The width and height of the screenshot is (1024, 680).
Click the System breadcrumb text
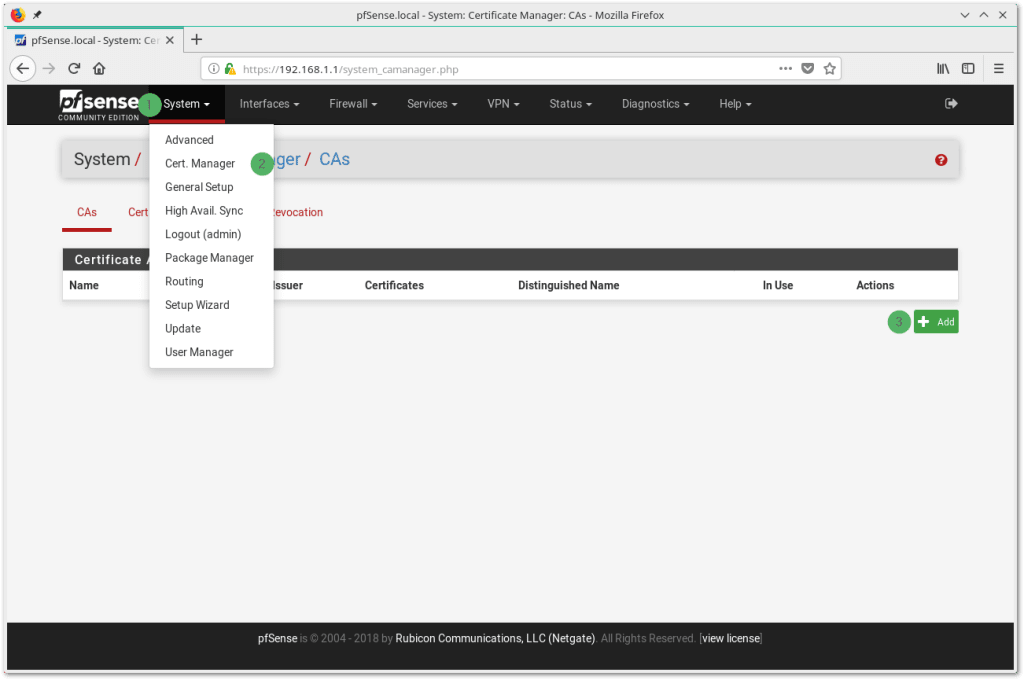(102, 159)
